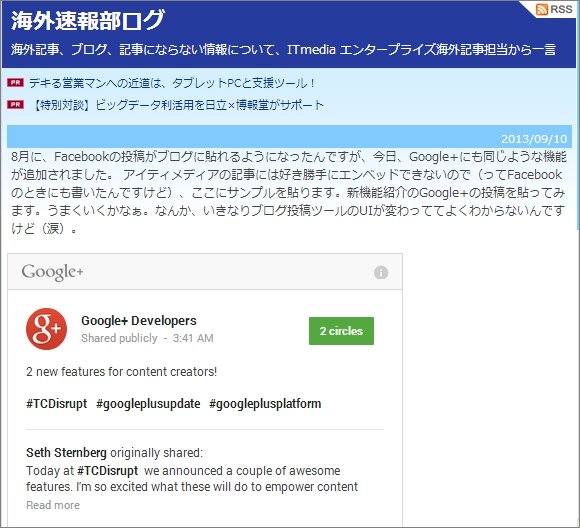580x528 pixels.
Task: Click the first PR badge icon
Action: tap(15, 83)
